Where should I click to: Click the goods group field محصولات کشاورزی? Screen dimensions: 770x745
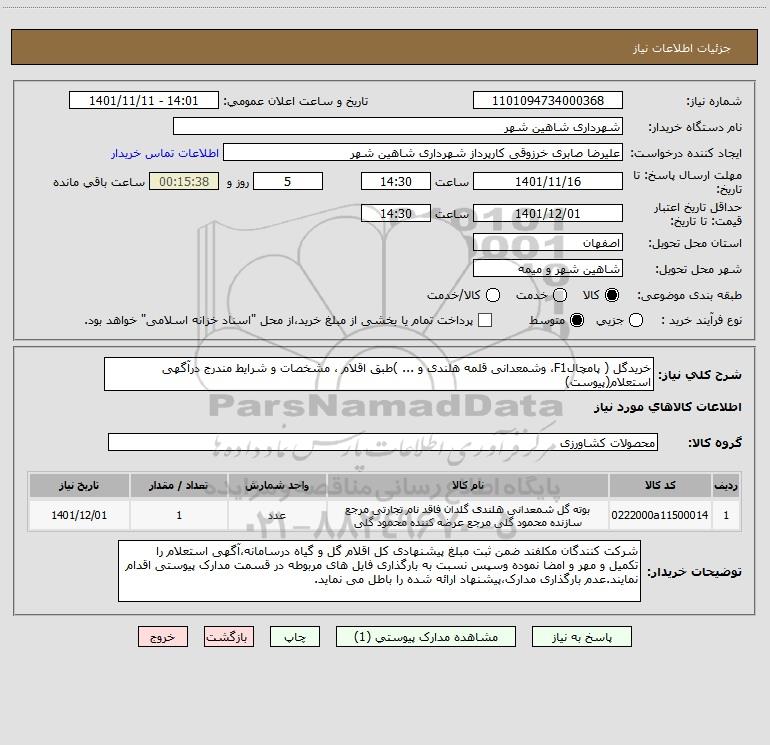[383, 442]
